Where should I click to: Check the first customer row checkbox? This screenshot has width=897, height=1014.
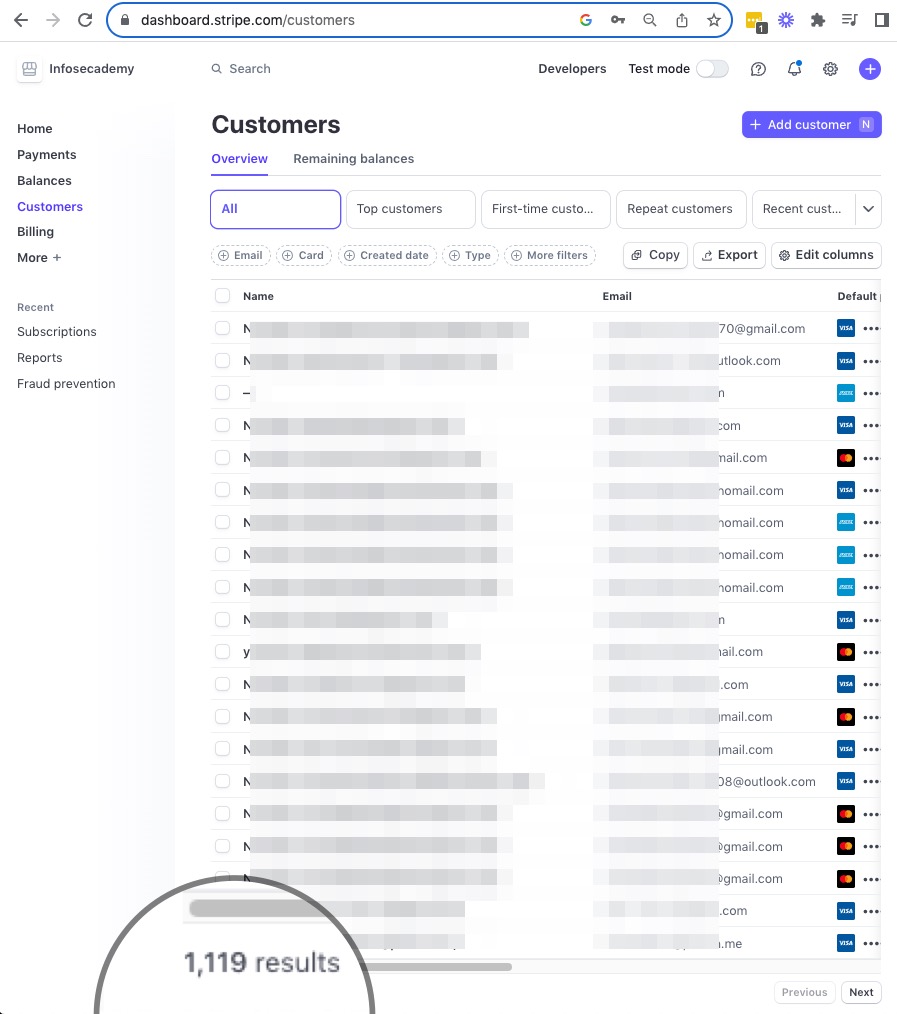click(222, 328)
